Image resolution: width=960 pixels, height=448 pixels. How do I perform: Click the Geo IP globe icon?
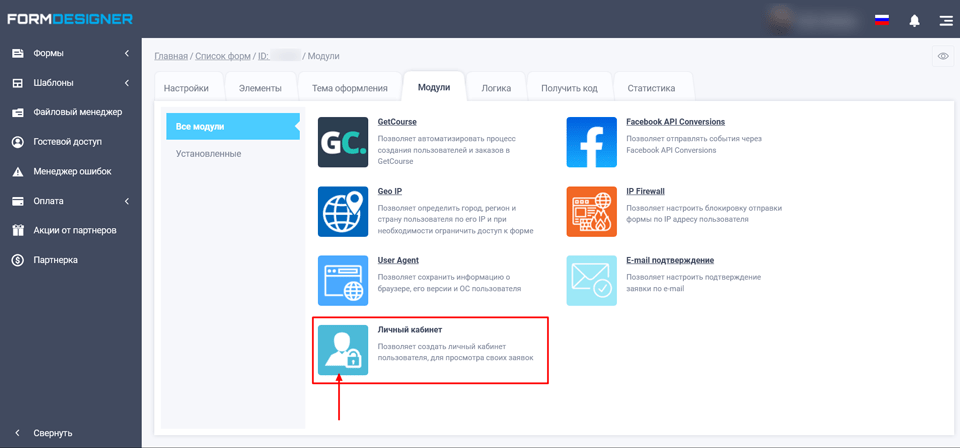(x=343, y=211)
